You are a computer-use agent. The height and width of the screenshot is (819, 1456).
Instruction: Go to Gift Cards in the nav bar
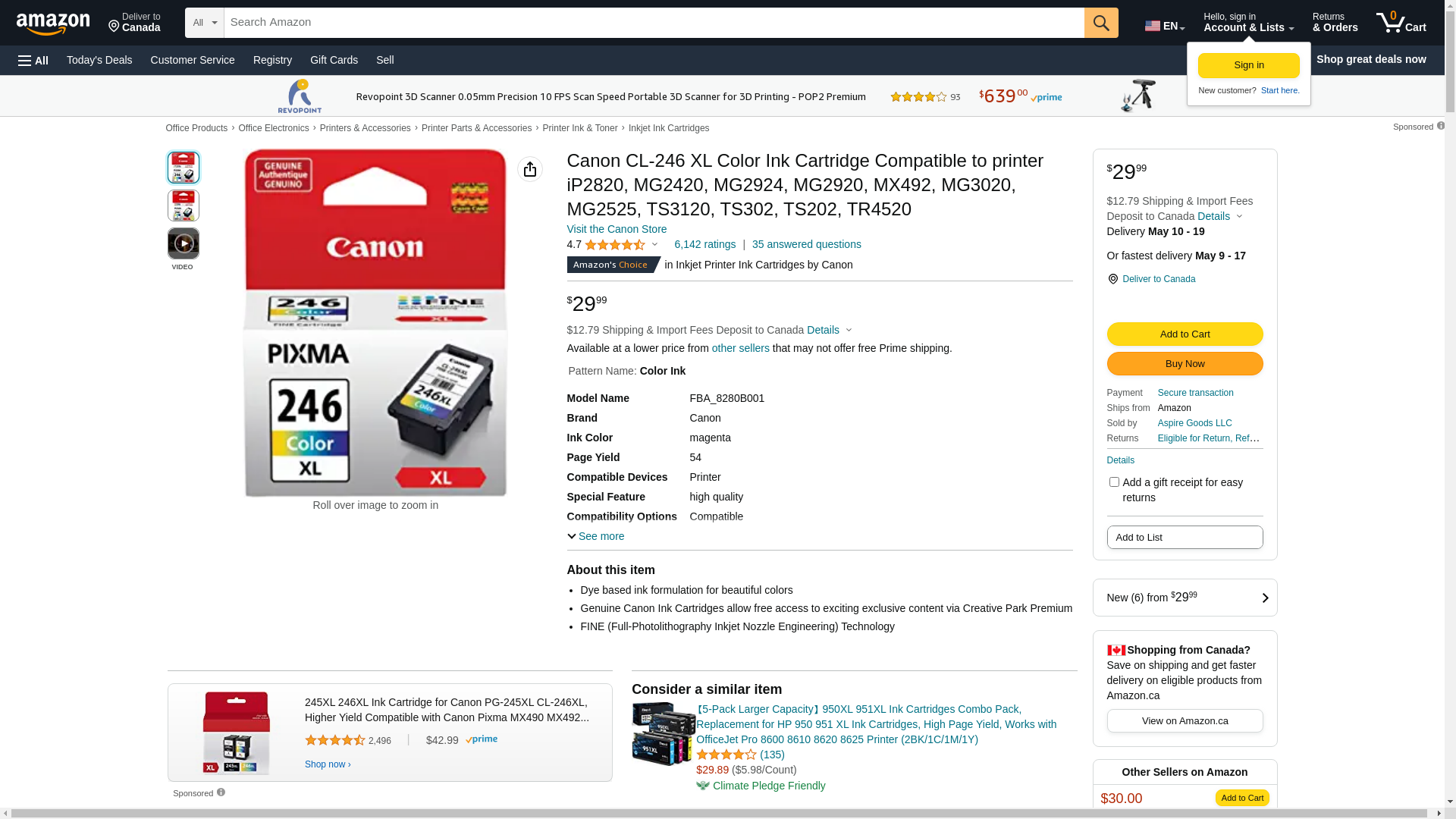(x=334, y=60)
